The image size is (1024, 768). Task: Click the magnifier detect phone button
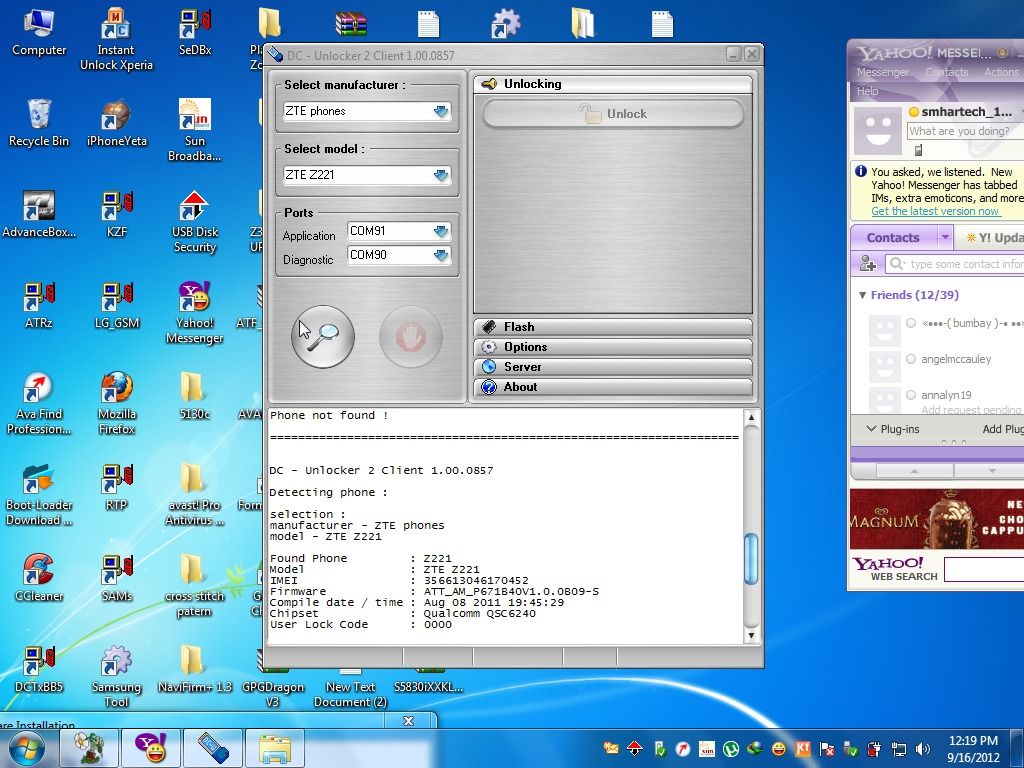coord(323,337)
